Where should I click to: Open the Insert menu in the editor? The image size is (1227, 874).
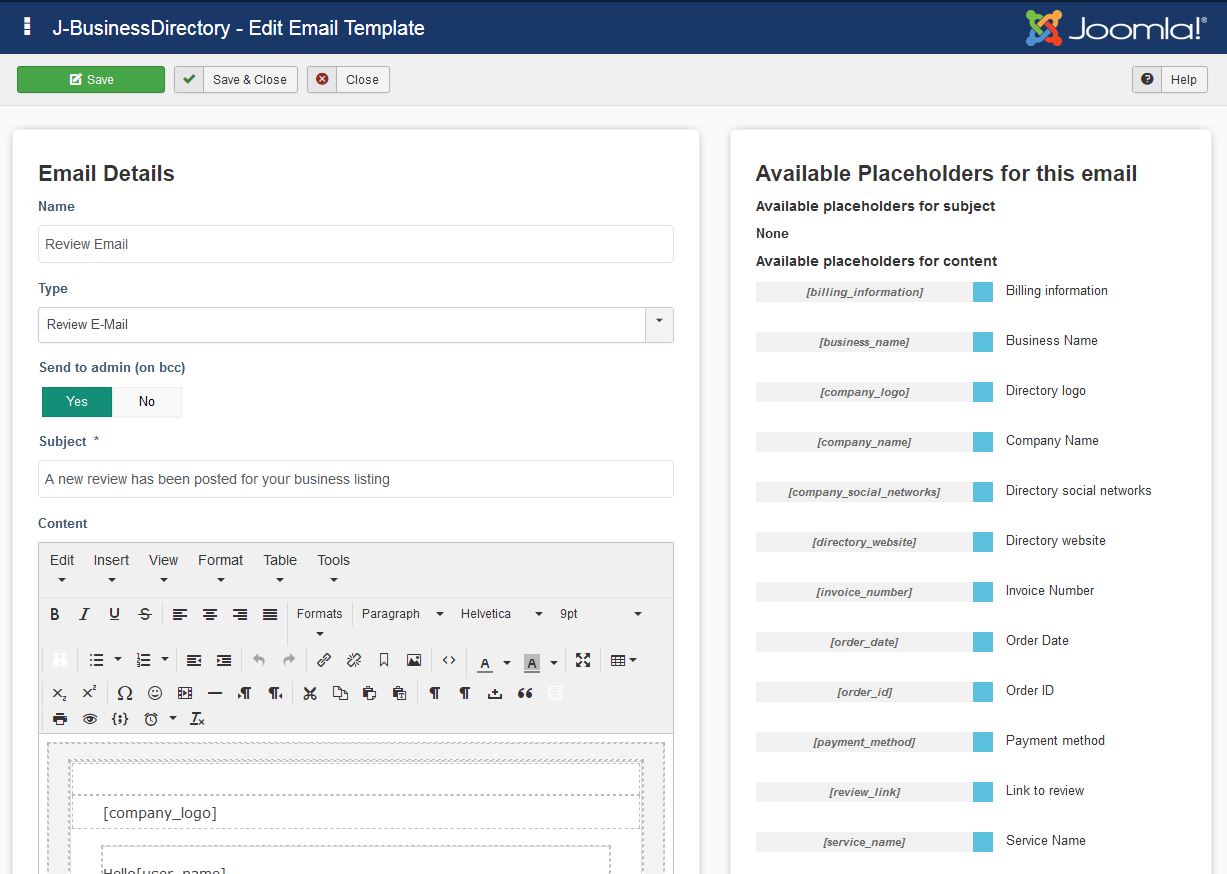tap(112, 569)
